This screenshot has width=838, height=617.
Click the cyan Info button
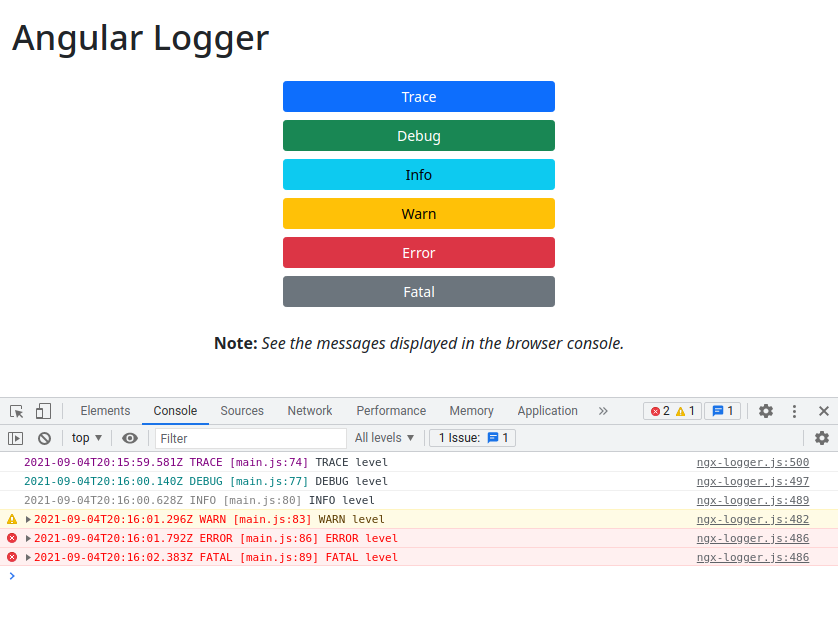[419, 175]
